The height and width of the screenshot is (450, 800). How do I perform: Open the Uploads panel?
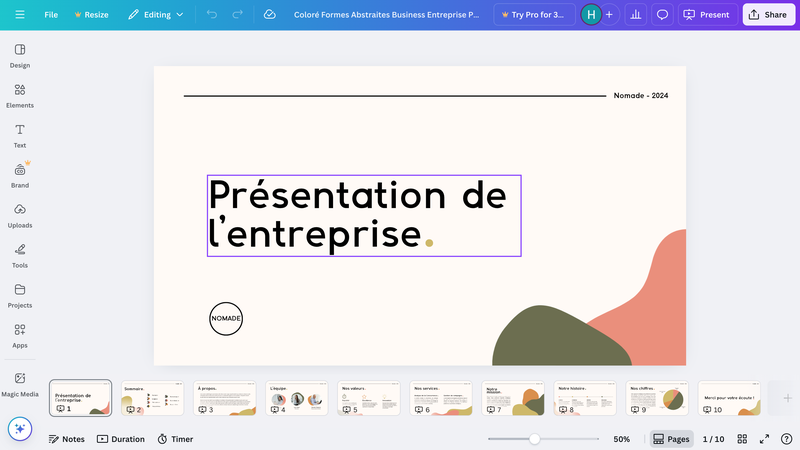[x=20, y=216]
